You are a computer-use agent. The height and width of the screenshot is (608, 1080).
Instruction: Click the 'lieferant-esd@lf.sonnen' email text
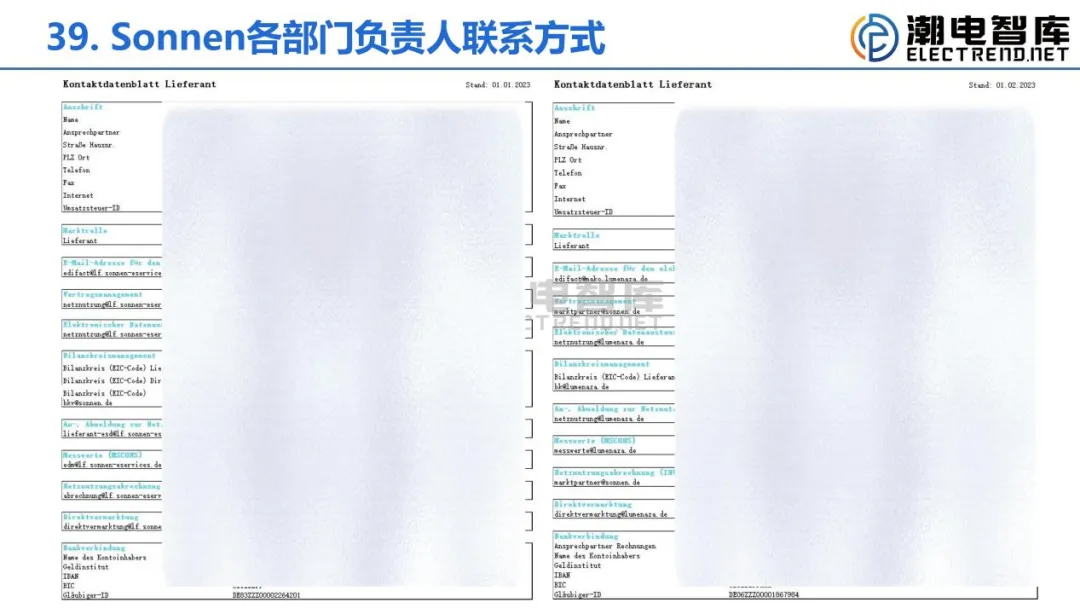coord(112,434)
